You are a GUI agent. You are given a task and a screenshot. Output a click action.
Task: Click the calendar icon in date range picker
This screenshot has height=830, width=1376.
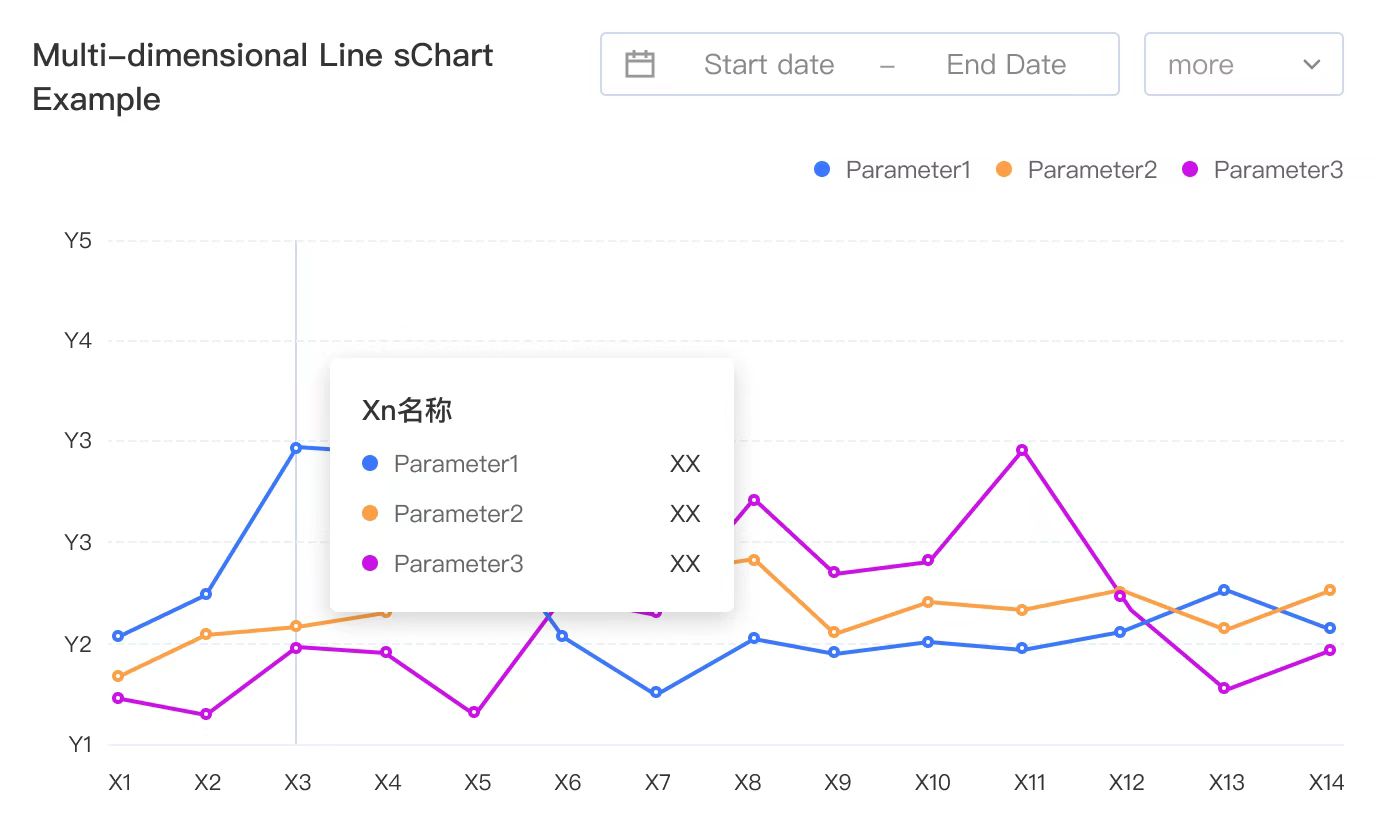coord(639,65)
